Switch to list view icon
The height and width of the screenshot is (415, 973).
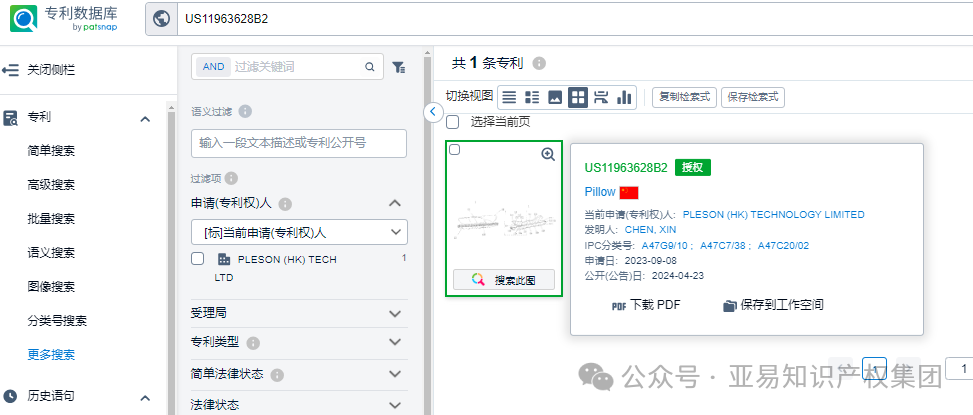(509, 97)
